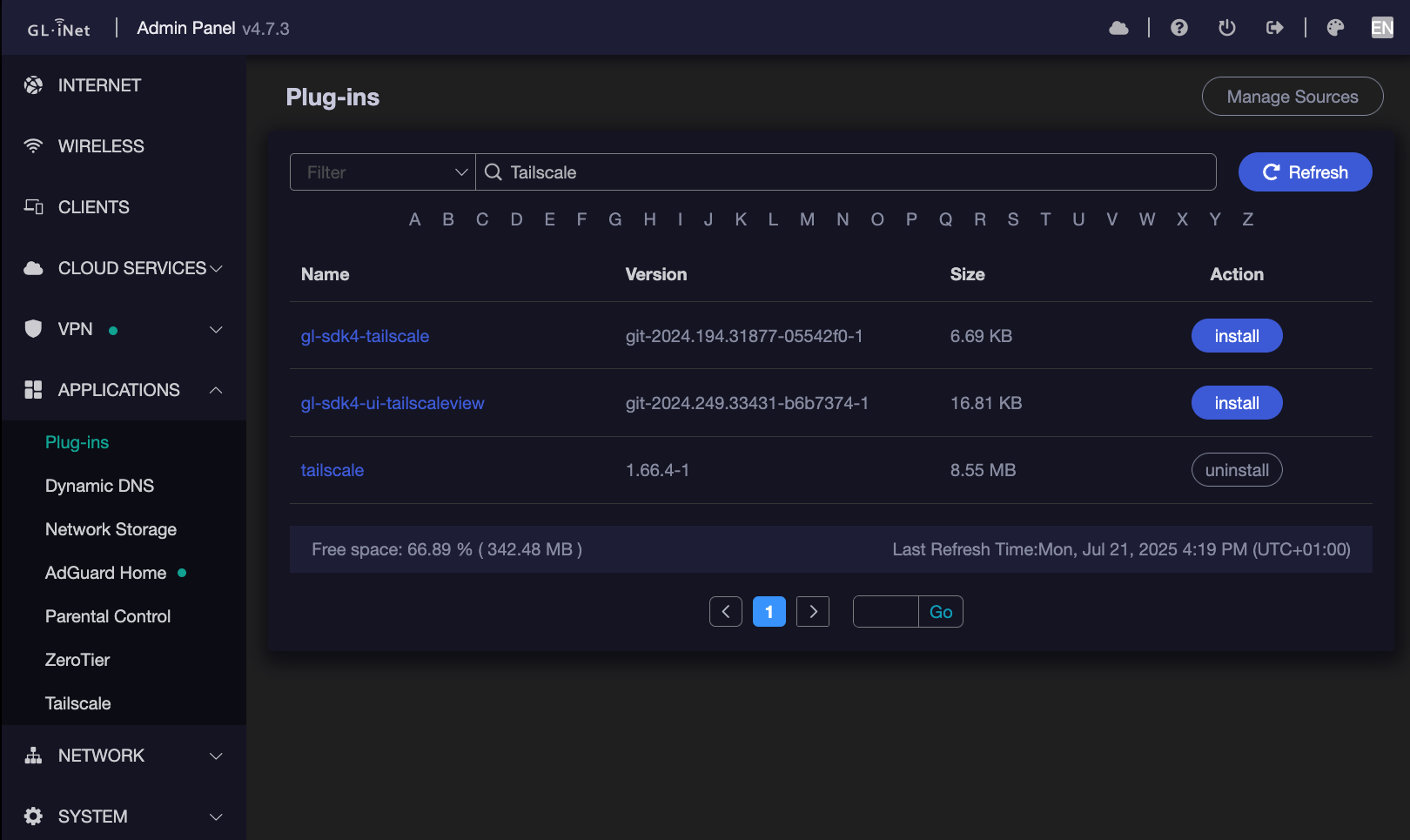1410x840 pixels.
Task: Expand the Cloud Services chevron
Action: tap(217, 268)
